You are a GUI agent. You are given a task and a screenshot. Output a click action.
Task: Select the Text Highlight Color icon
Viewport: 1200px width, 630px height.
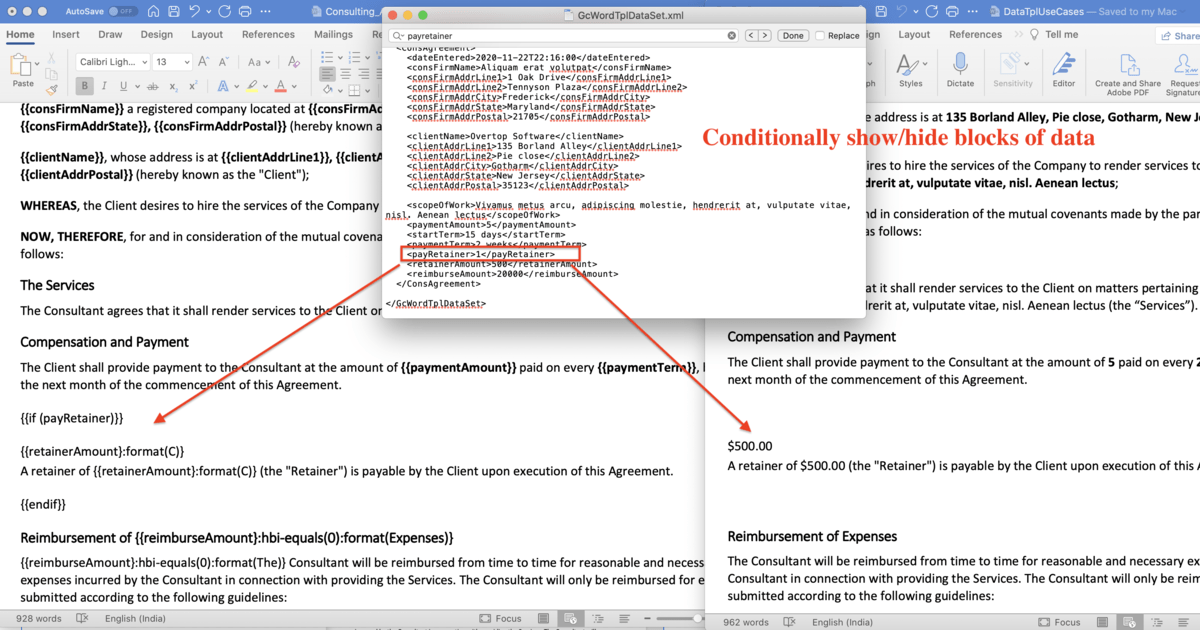pos(253,86)
